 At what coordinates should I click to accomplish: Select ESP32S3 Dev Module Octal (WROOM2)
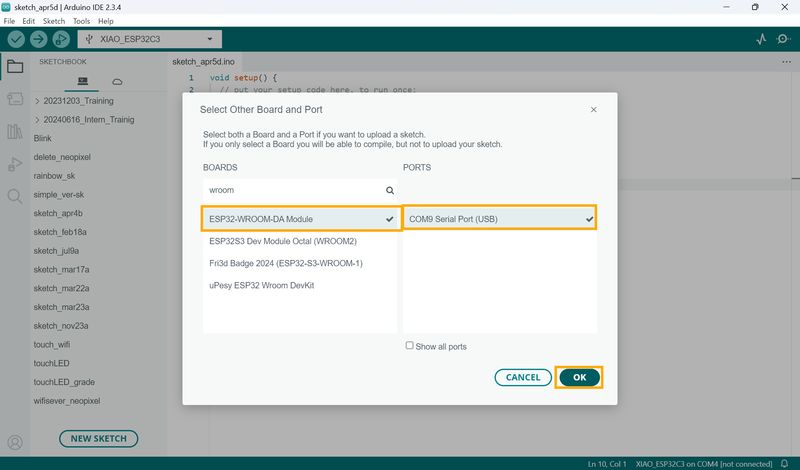300,241
